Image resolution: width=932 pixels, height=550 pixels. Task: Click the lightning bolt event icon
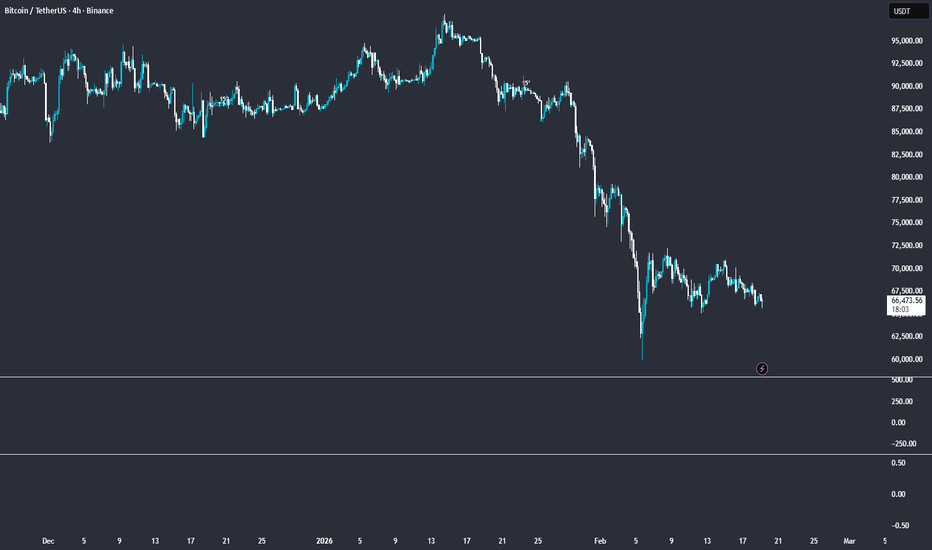[x=762, y=368]
